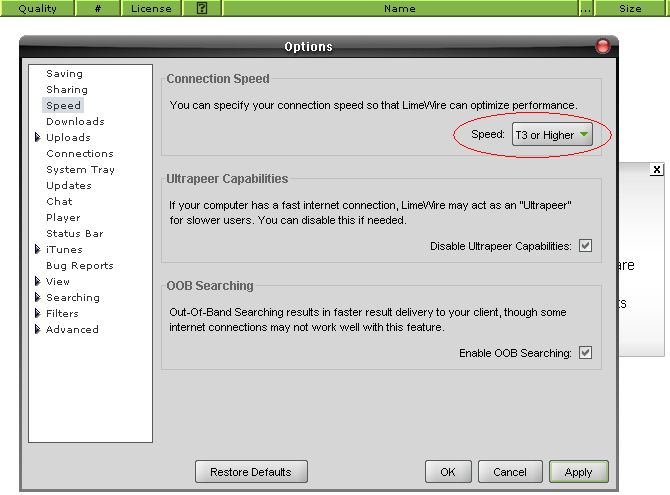Click the question mark column header icon
This screenshot has height=495, width=670.
[x=202, y=8]
